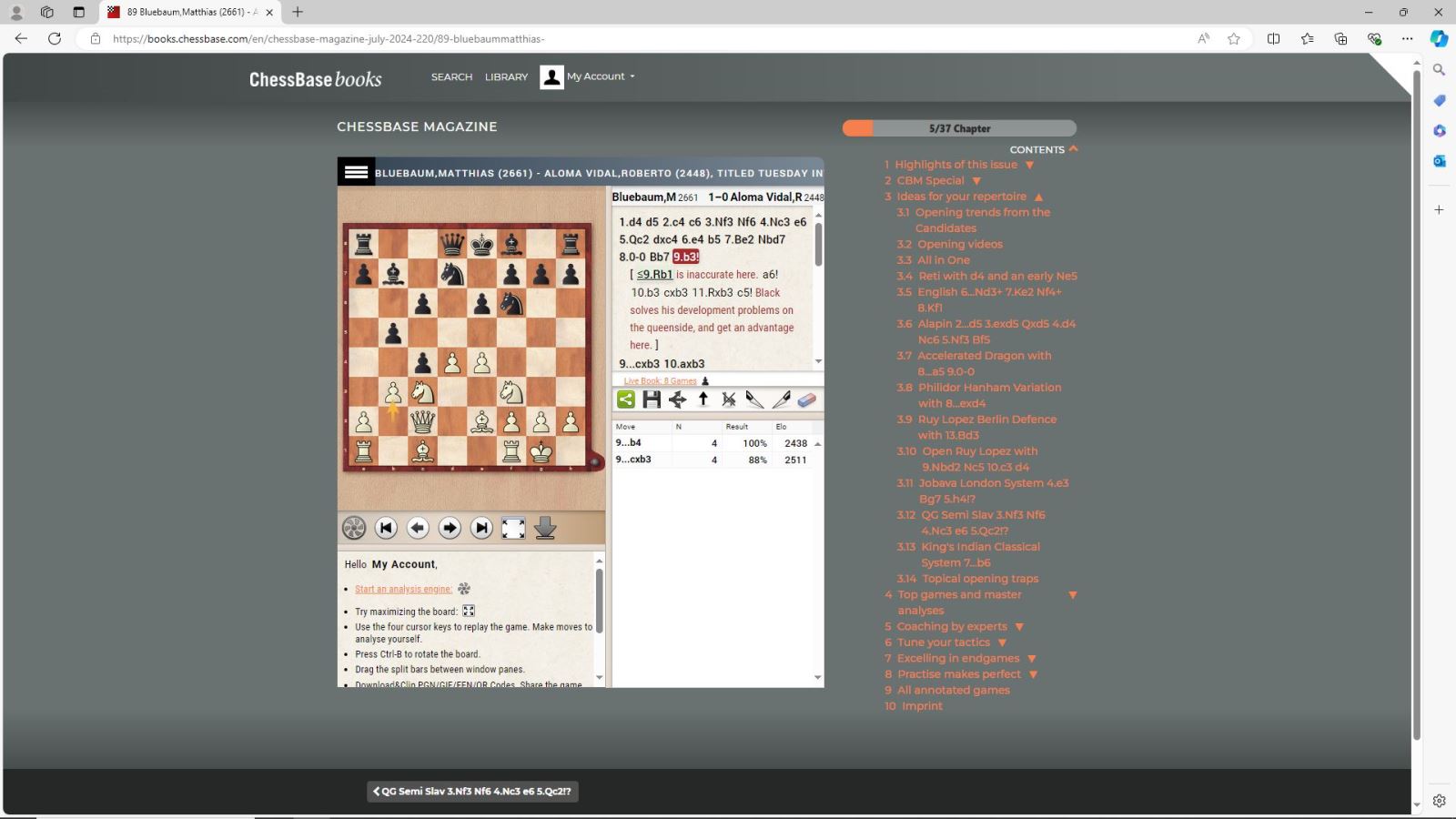The image size is (1456, 819).
Task: Expand Practise makes perfect chapter
Action: pyautogui.click(x=1033, y=674)
